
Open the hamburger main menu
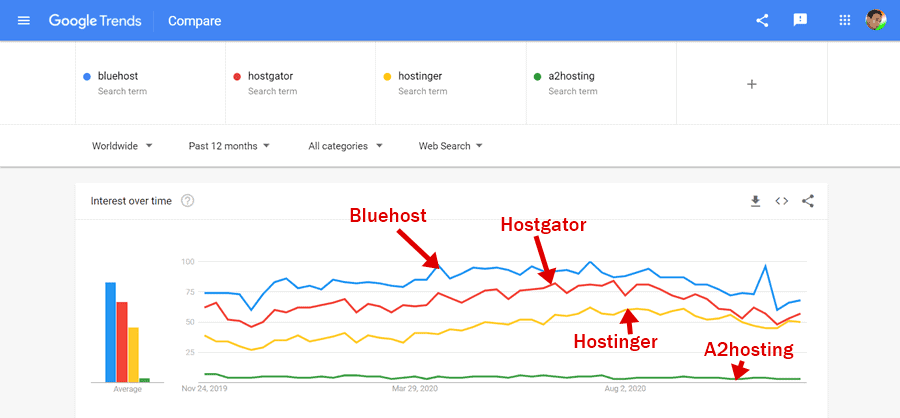tap(24, 21)
